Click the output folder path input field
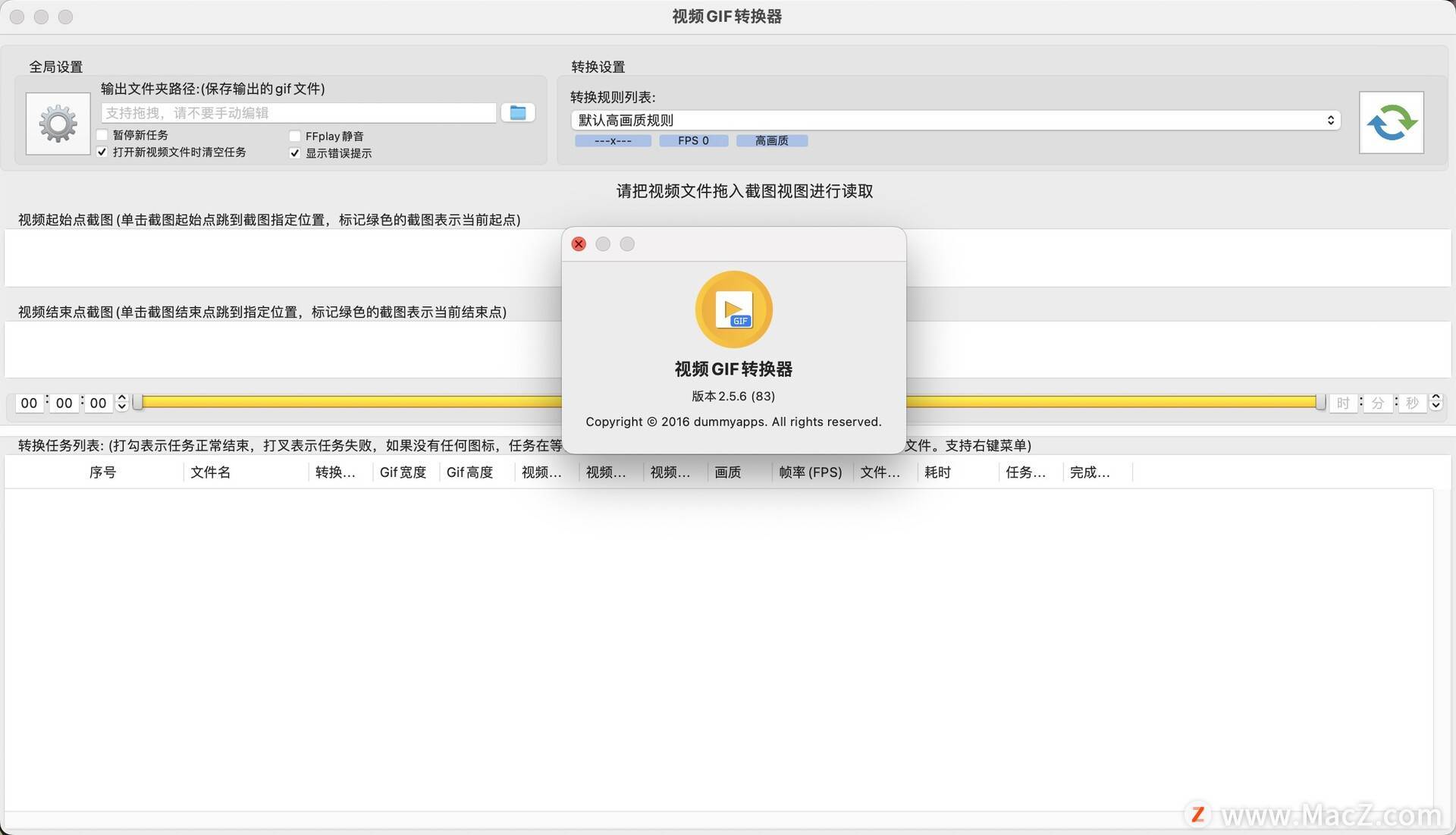Image resolution: width=1456 pixels, height=835 pixels. tap(299, 113)
